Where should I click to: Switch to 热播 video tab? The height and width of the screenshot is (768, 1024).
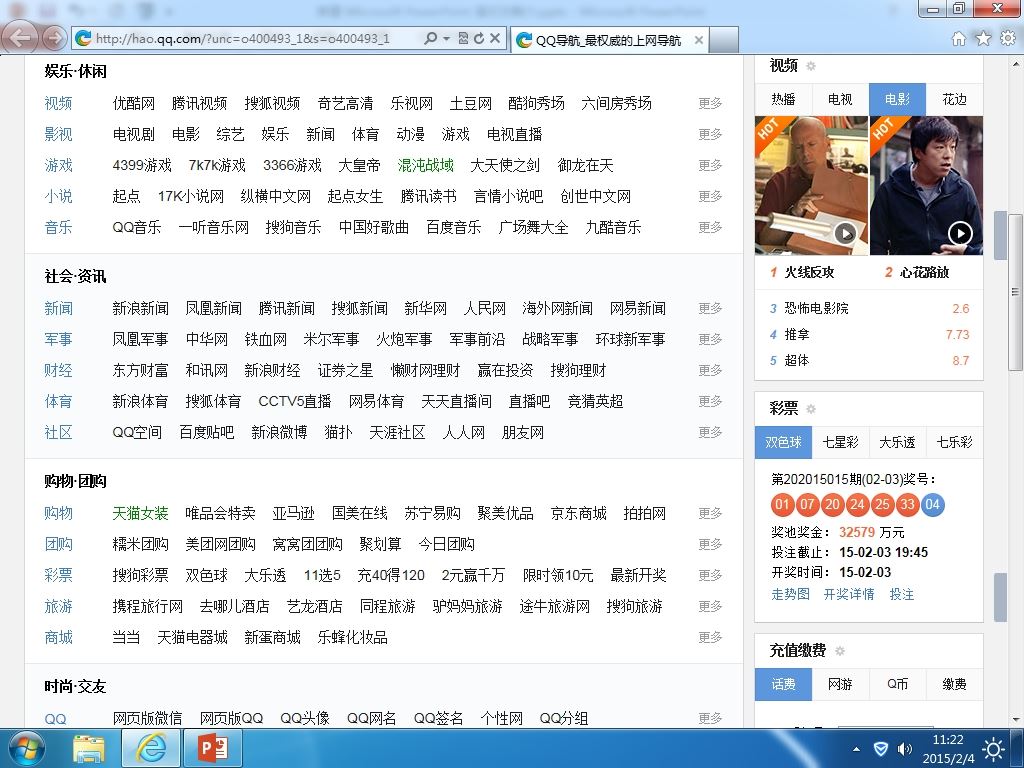pyautogui.click(x=783, y=99)
